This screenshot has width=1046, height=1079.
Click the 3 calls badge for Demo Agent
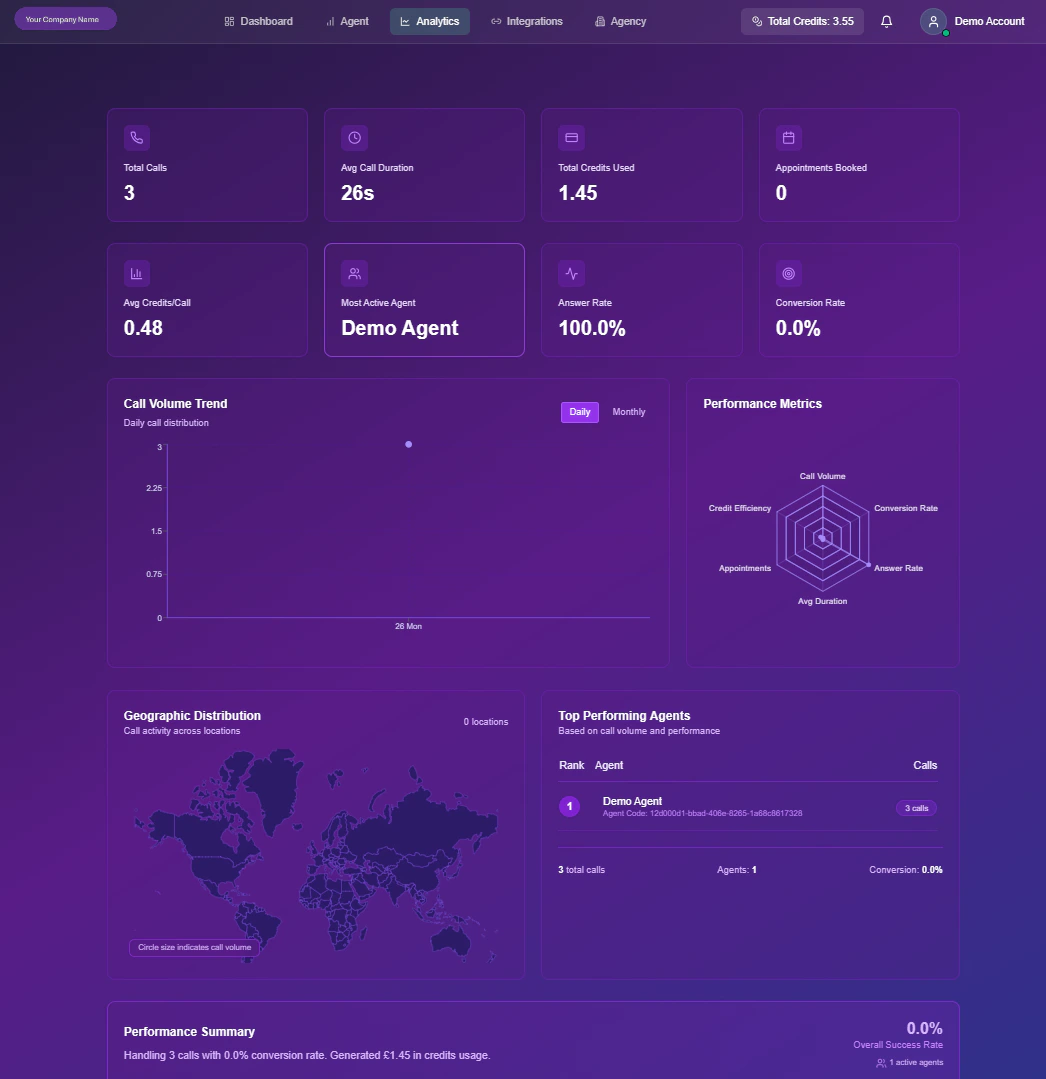(916, 808)
